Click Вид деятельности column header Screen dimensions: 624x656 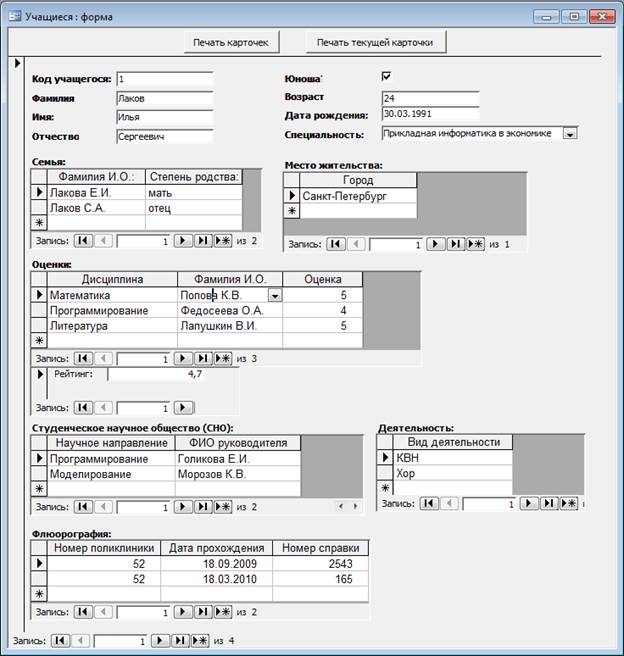click(x=453, y=442)
